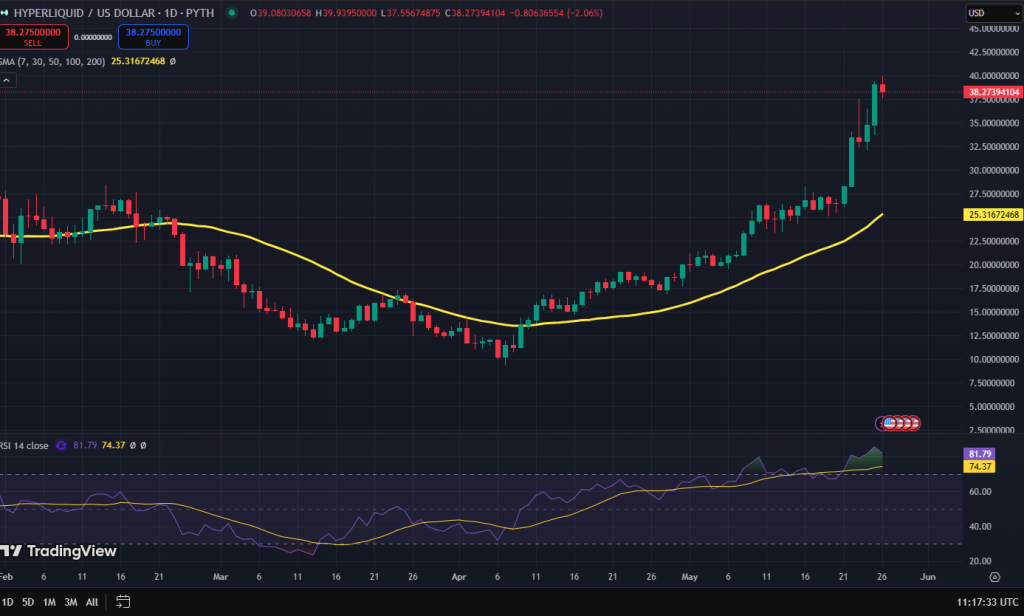Image resolution: width=1024 pixels, height=616 pixels.
Task: Click the Jun label on time axis
Action: click(927, 577)
